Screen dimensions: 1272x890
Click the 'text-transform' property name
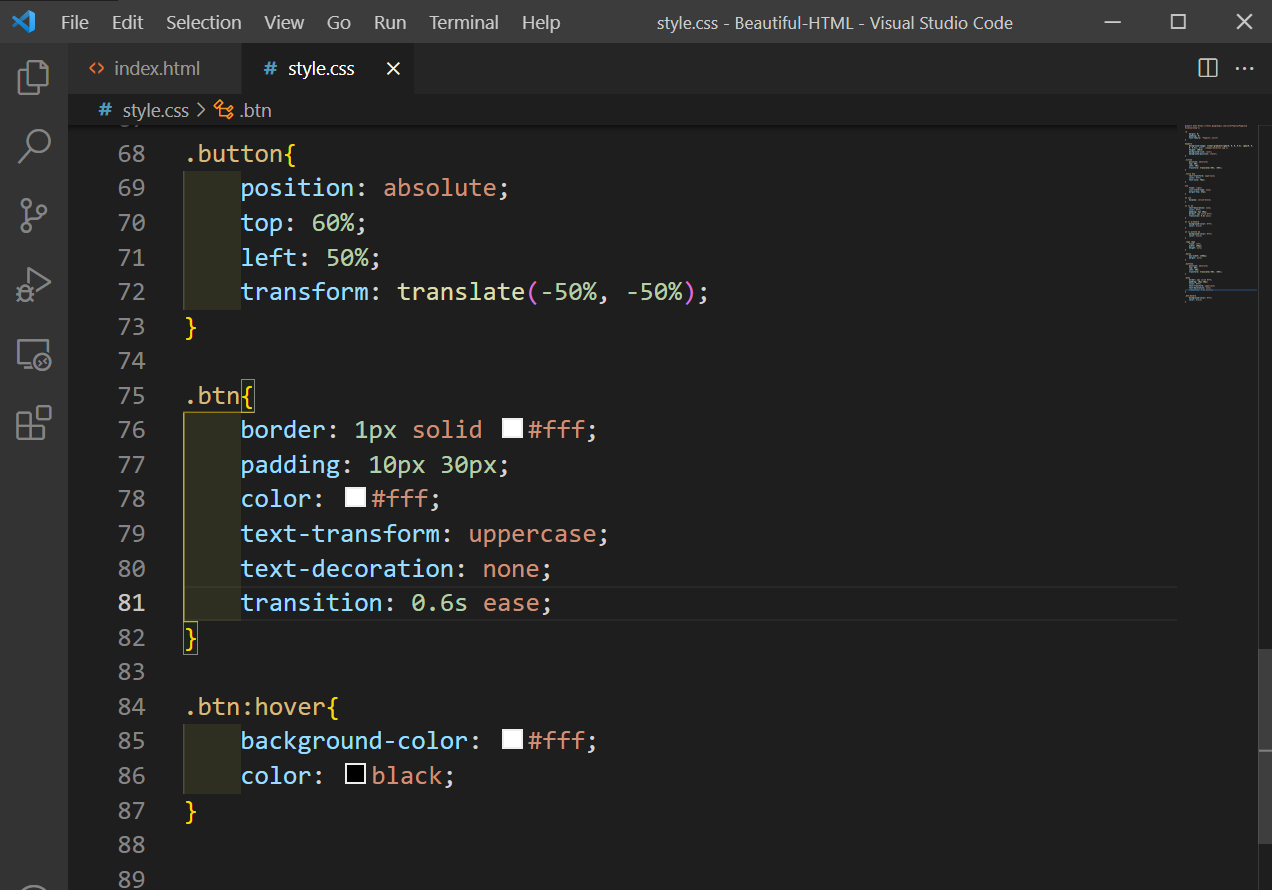340,533
